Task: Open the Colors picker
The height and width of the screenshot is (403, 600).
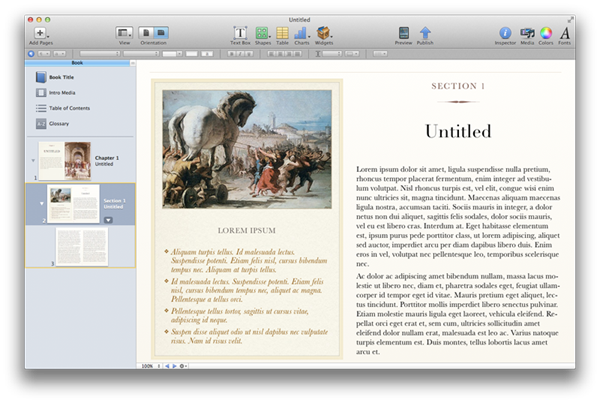Action: 546,33
